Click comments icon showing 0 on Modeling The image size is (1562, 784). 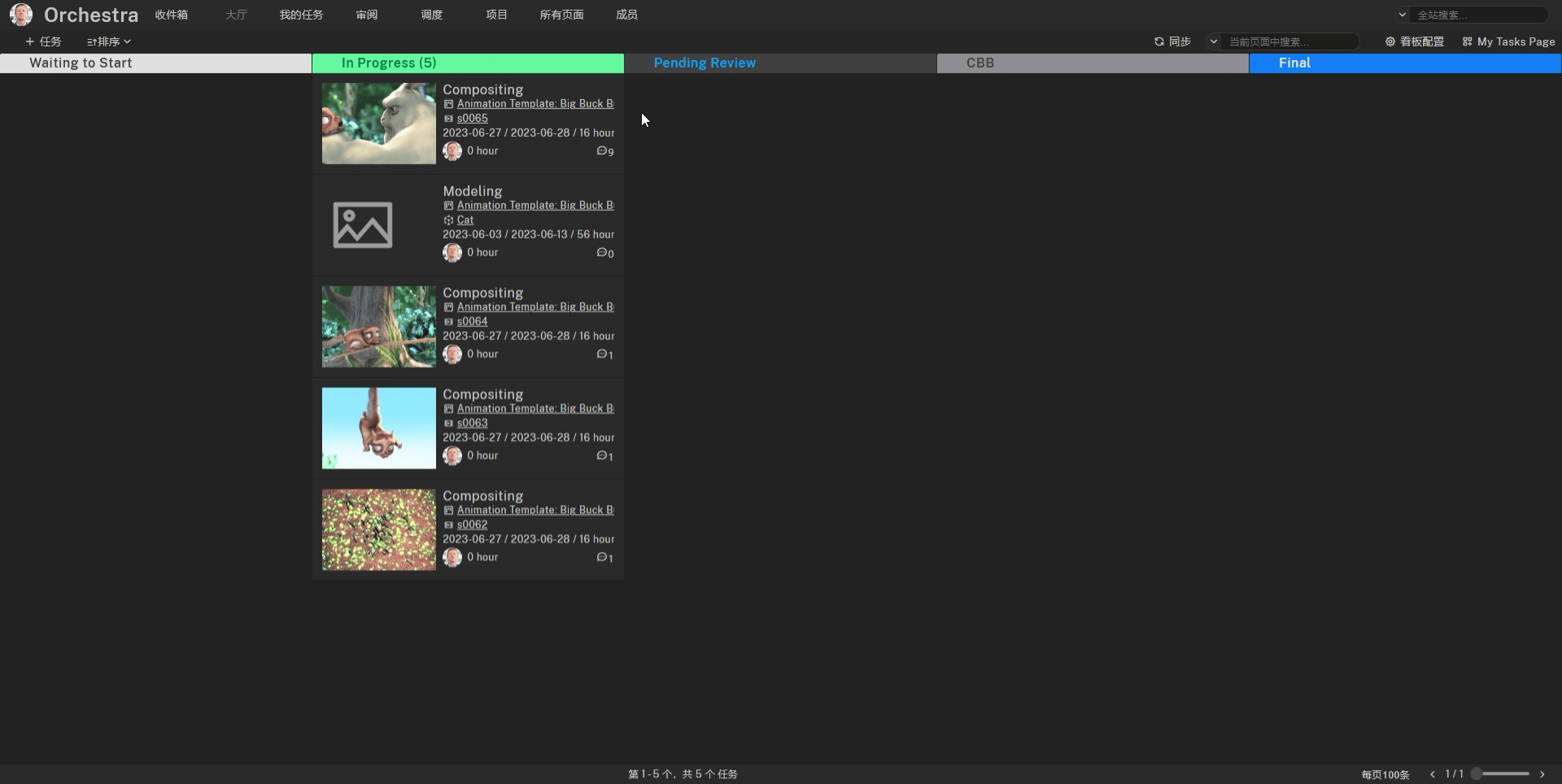click(602, 253)
